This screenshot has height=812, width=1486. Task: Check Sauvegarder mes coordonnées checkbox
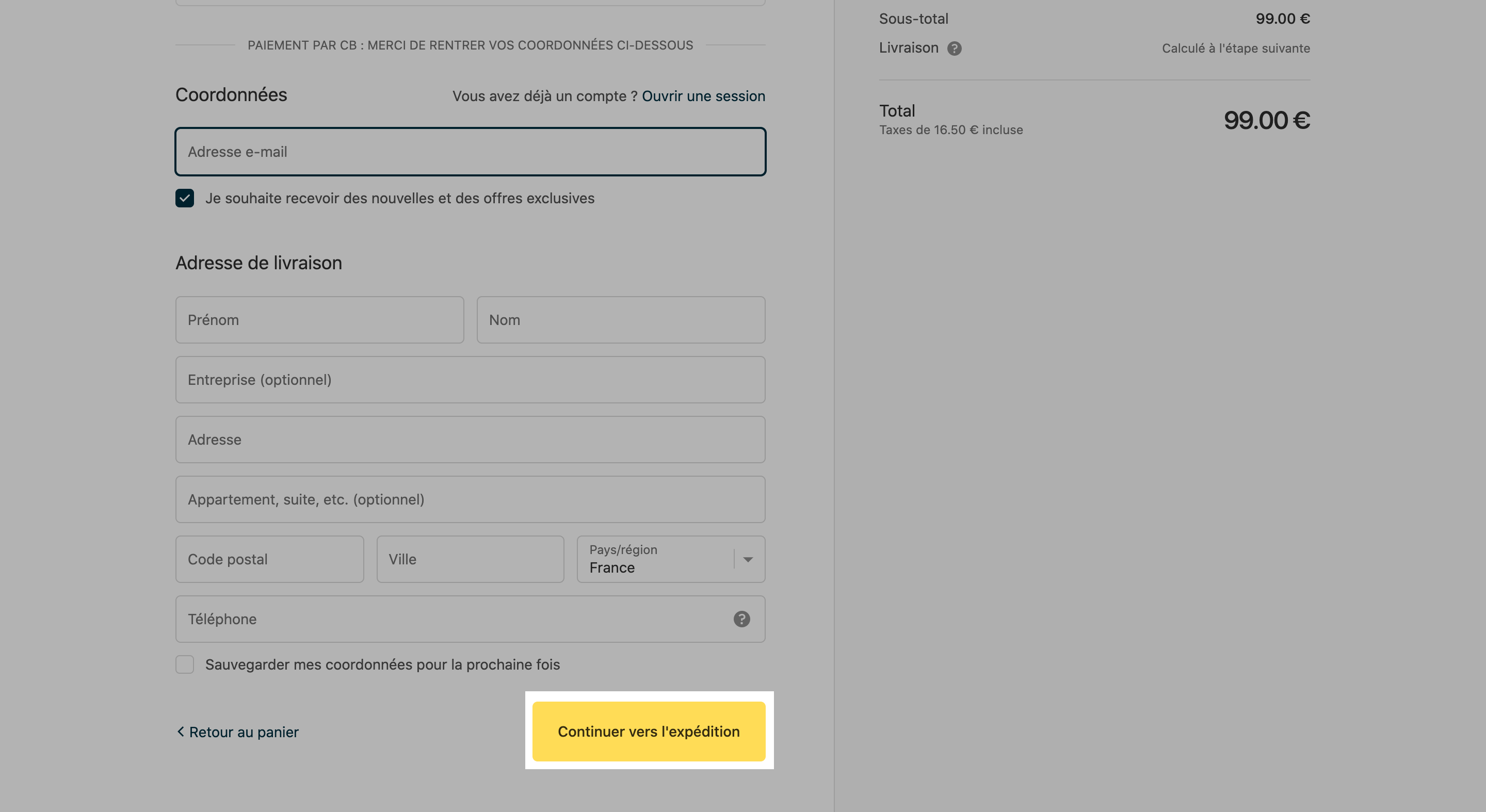click(185, 664)
